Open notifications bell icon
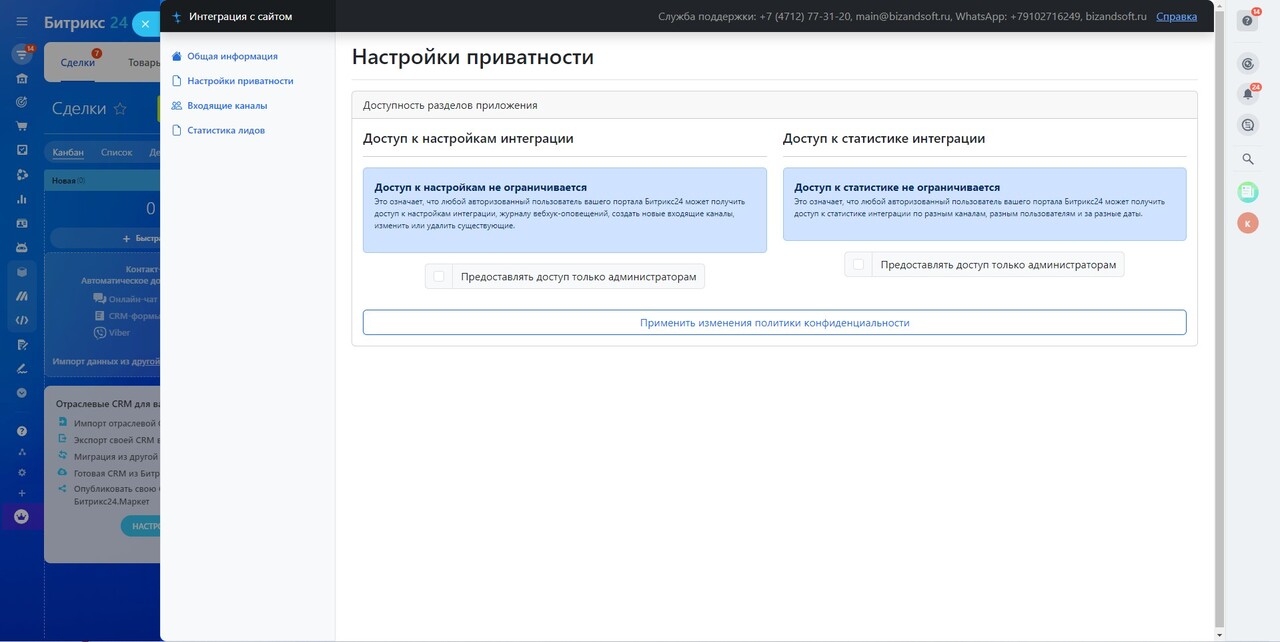The width and height of the screenshot is (1280, 642). (x=1247, y=94)
